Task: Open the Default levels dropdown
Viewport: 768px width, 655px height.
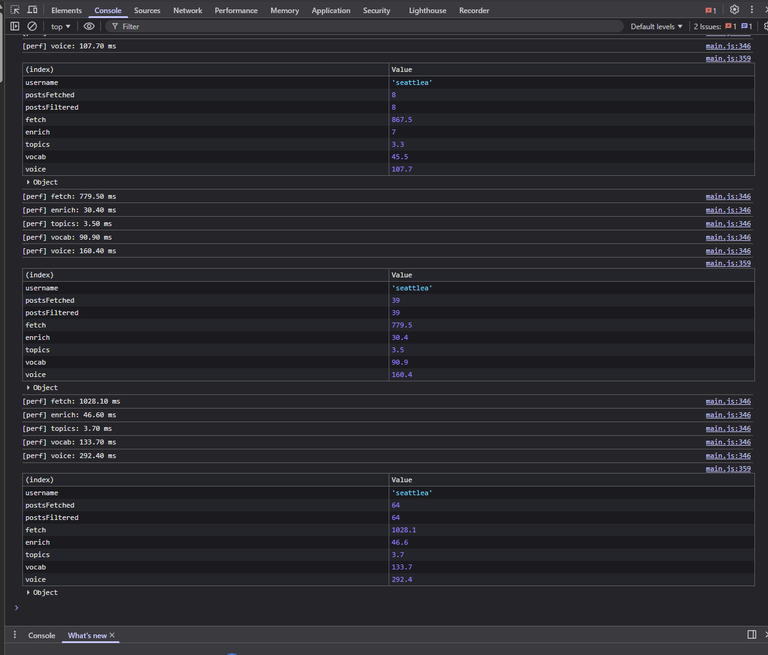Action: [657, 26]
